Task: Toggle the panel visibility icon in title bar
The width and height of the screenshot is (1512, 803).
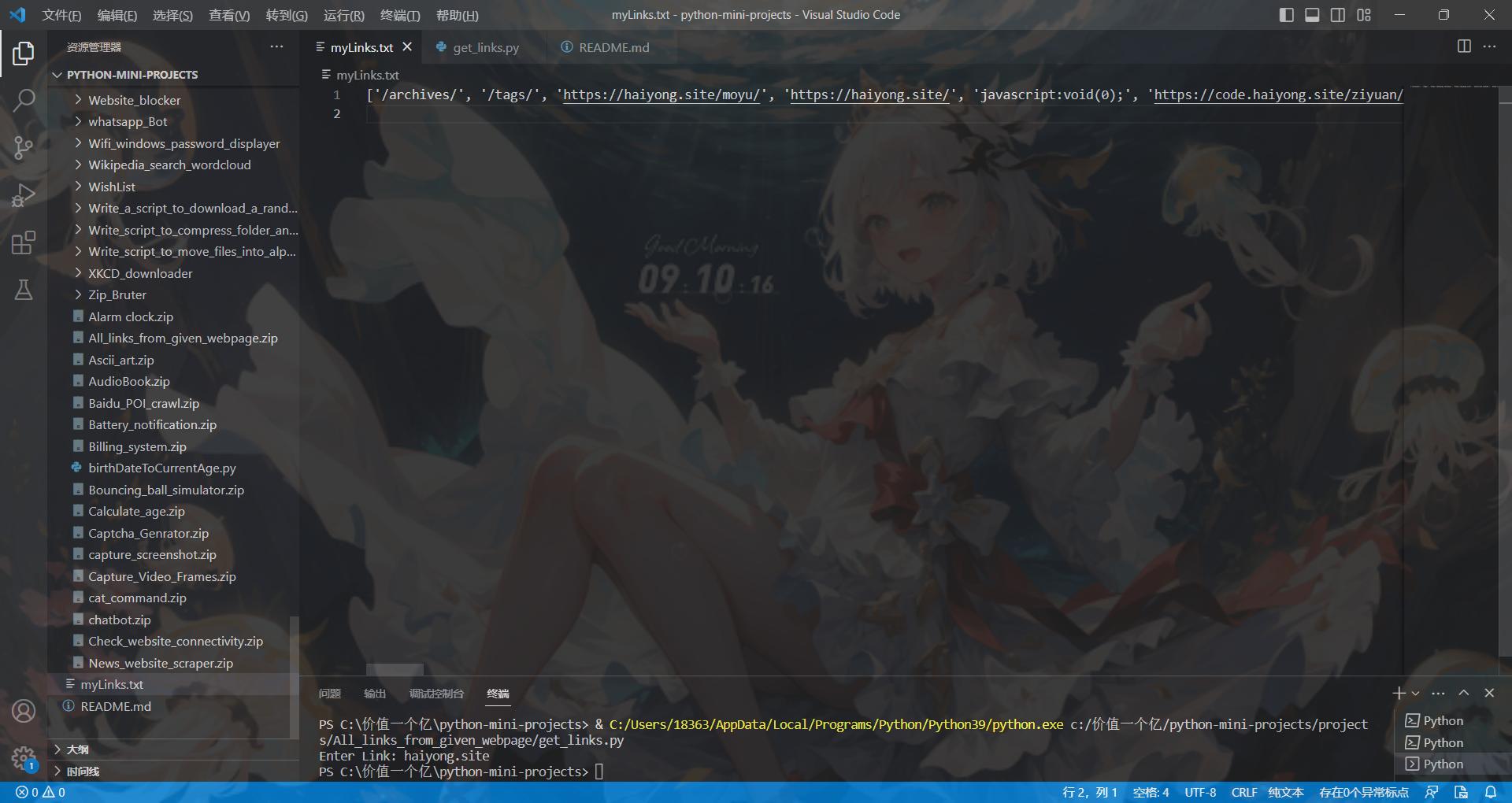Action: pos(1312,14)
